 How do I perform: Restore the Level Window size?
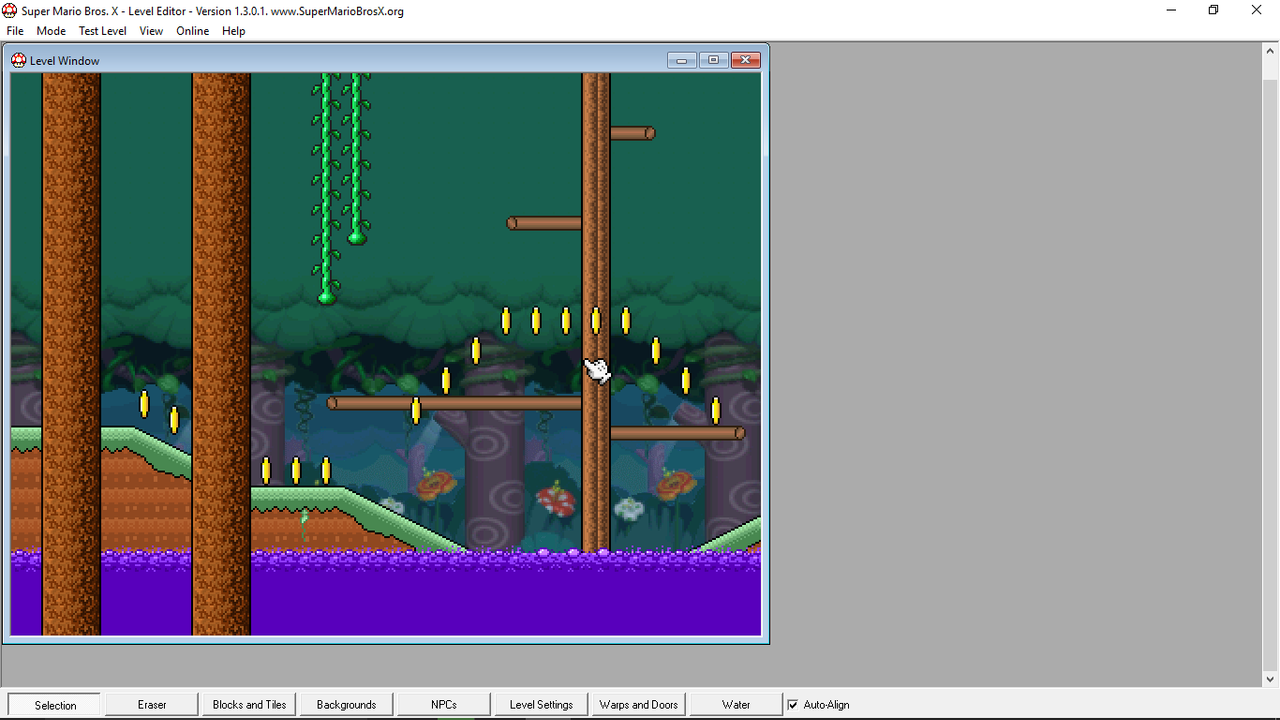(713, 59)
